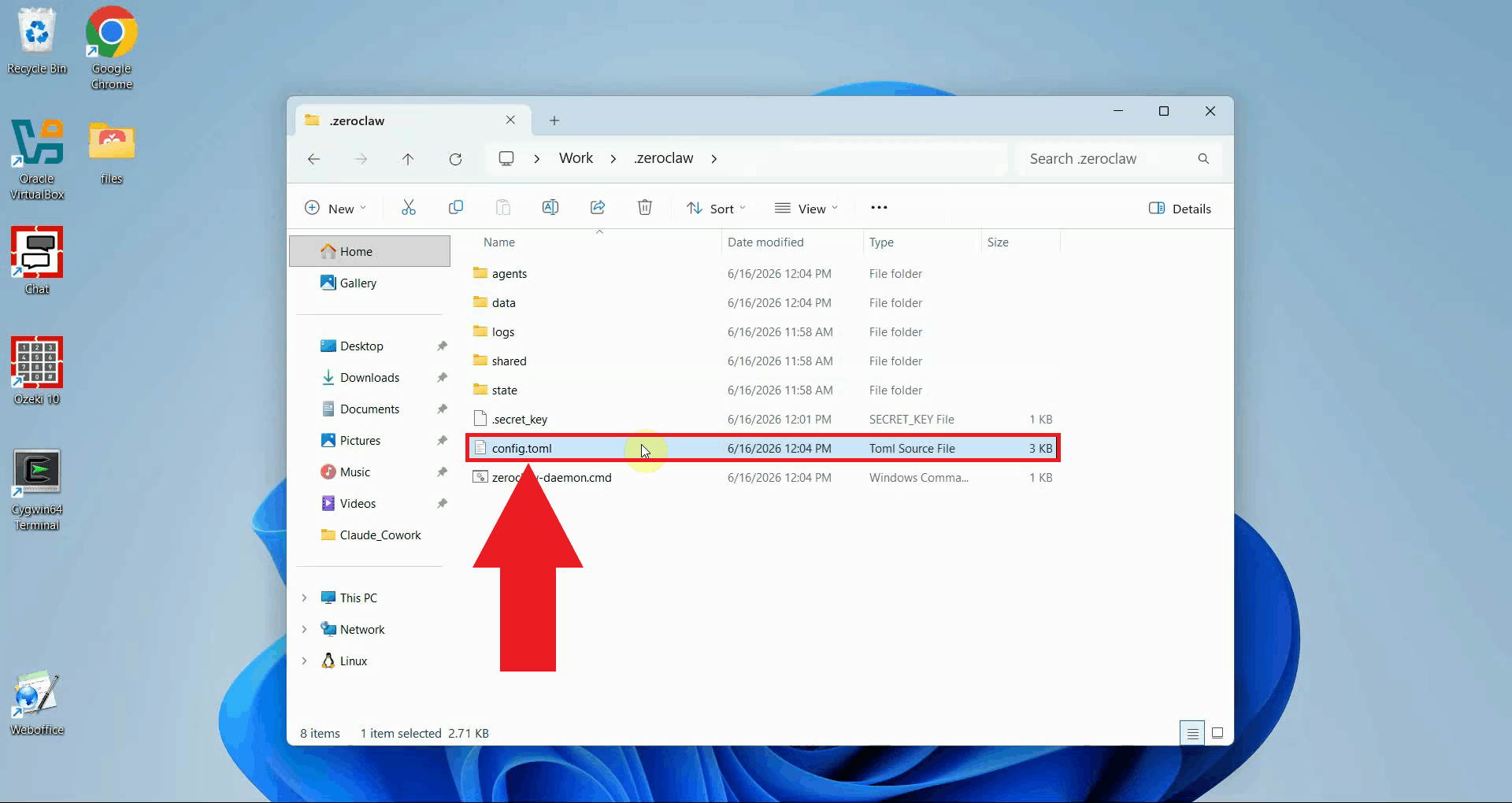Sort by the Size column header
This screenshot has width=1512, height=803.
tap(1021, 242)
